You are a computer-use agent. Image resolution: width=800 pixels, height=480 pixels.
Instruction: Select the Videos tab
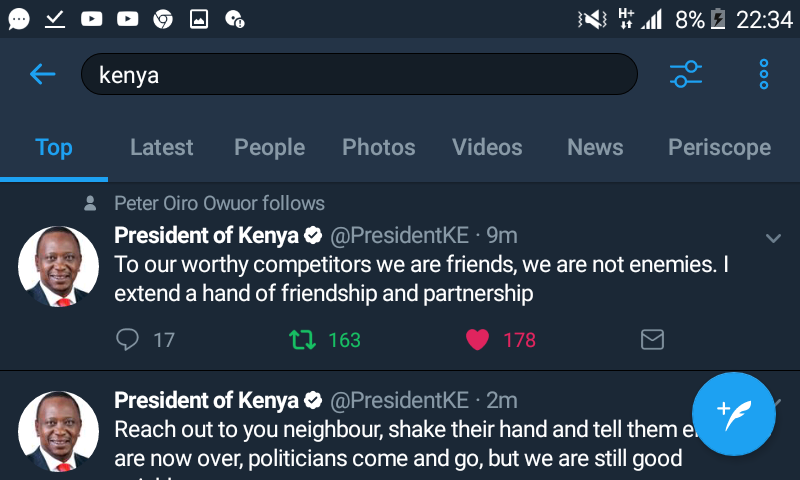[487, 147]
